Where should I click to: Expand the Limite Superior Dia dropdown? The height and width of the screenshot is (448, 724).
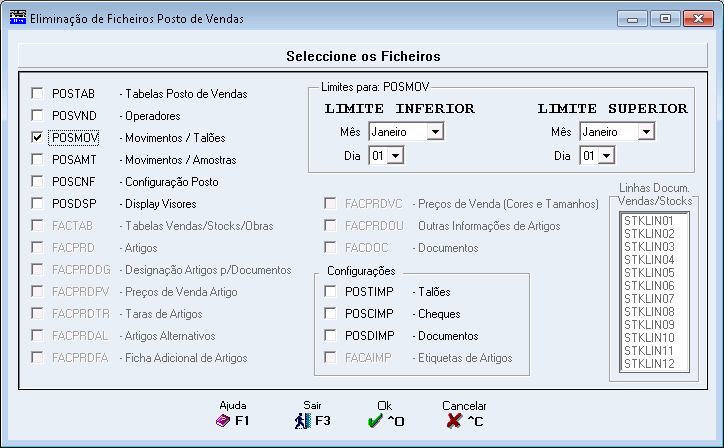coord(606,156)
